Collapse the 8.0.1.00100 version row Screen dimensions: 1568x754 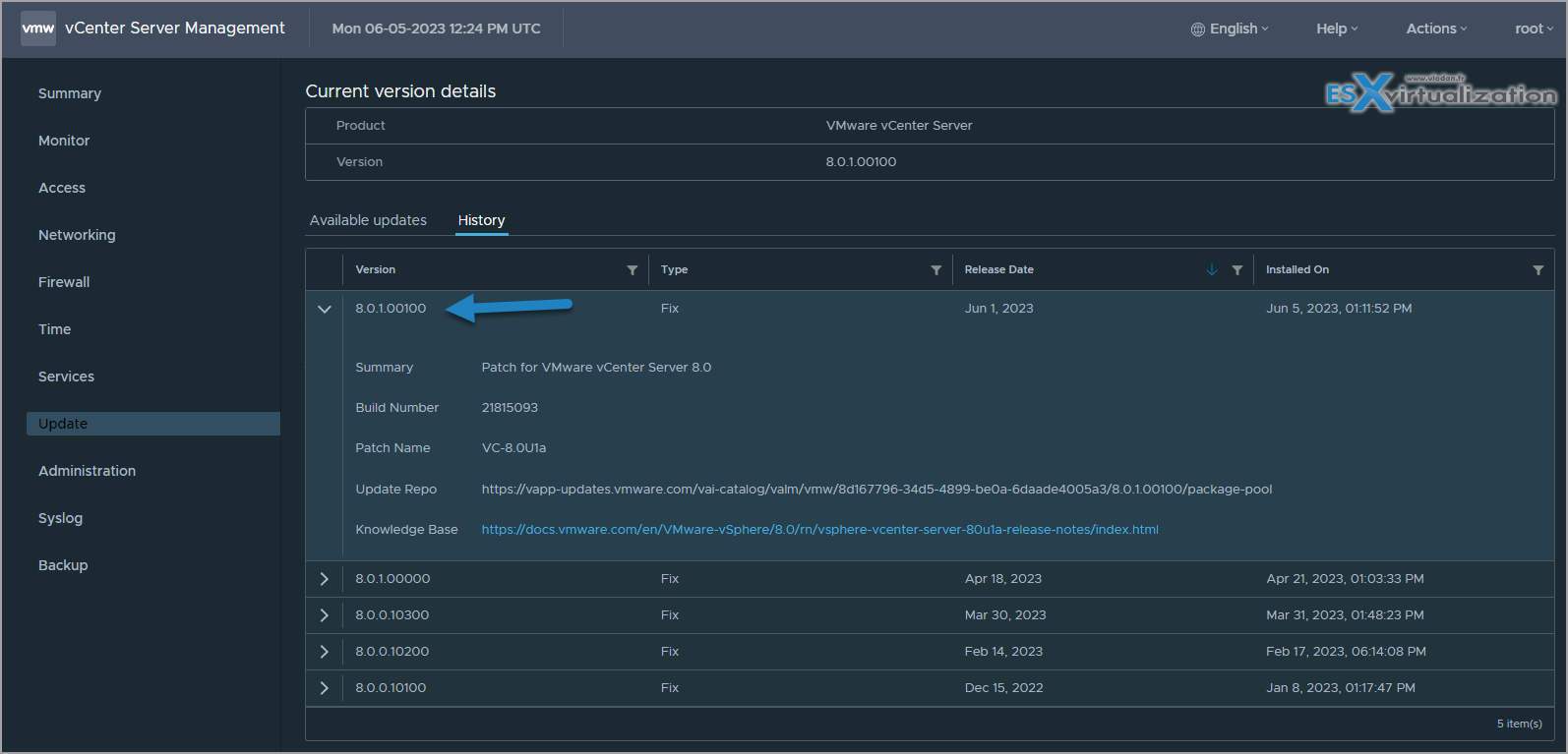click(x=325, y=309)
